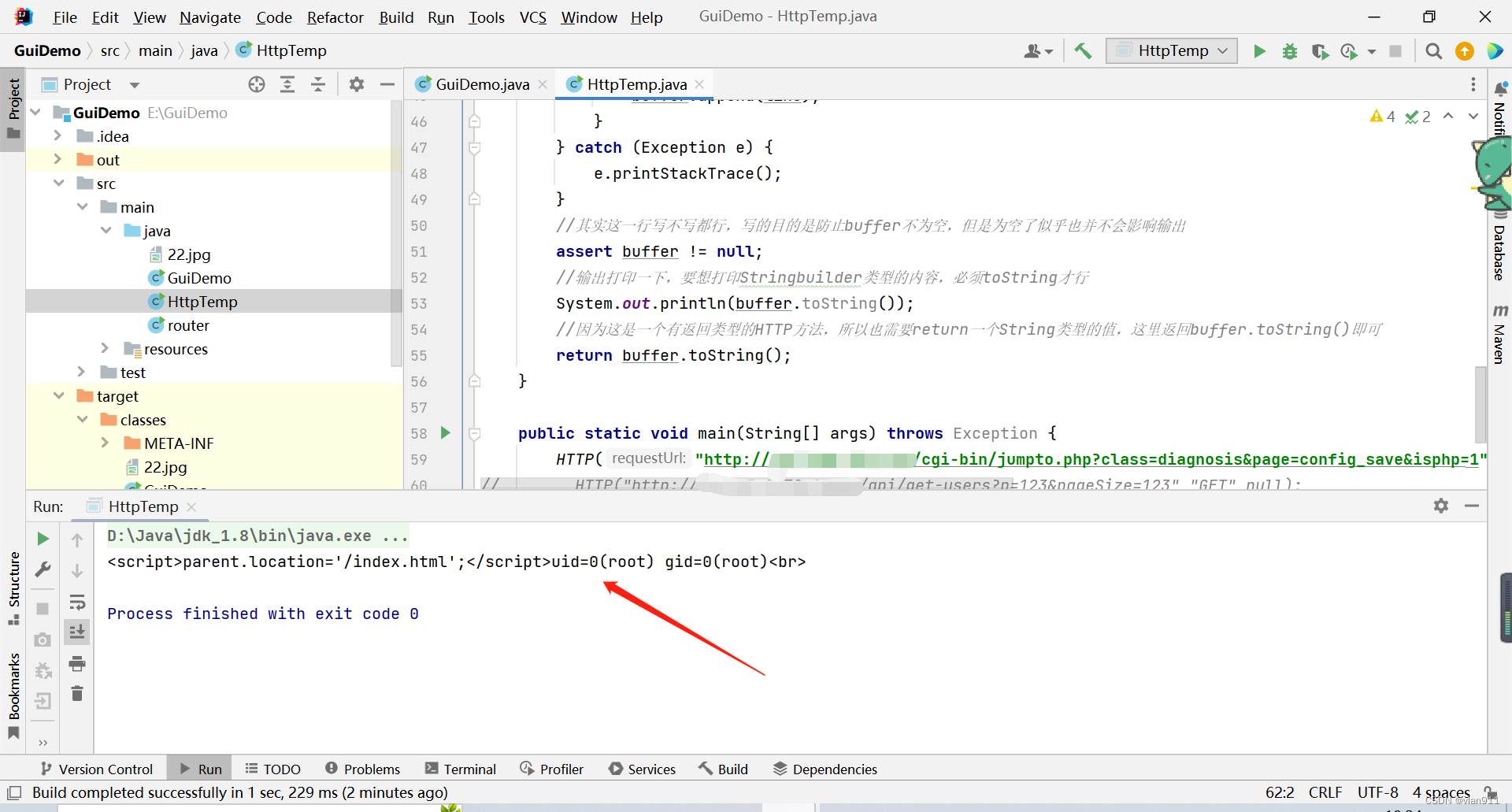1512x812 pixels.
Task: Click the CRLF line separator in status bar
Action: coord(1325,792)
